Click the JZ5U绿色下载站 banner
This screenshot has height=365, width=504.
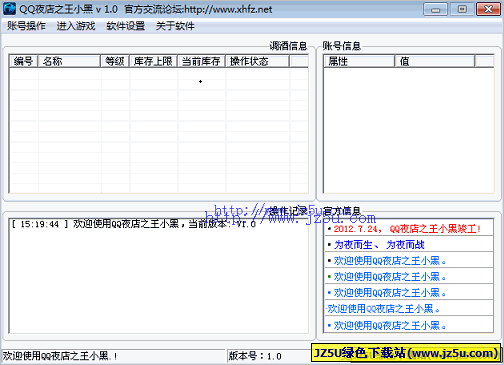coord(406,353)
